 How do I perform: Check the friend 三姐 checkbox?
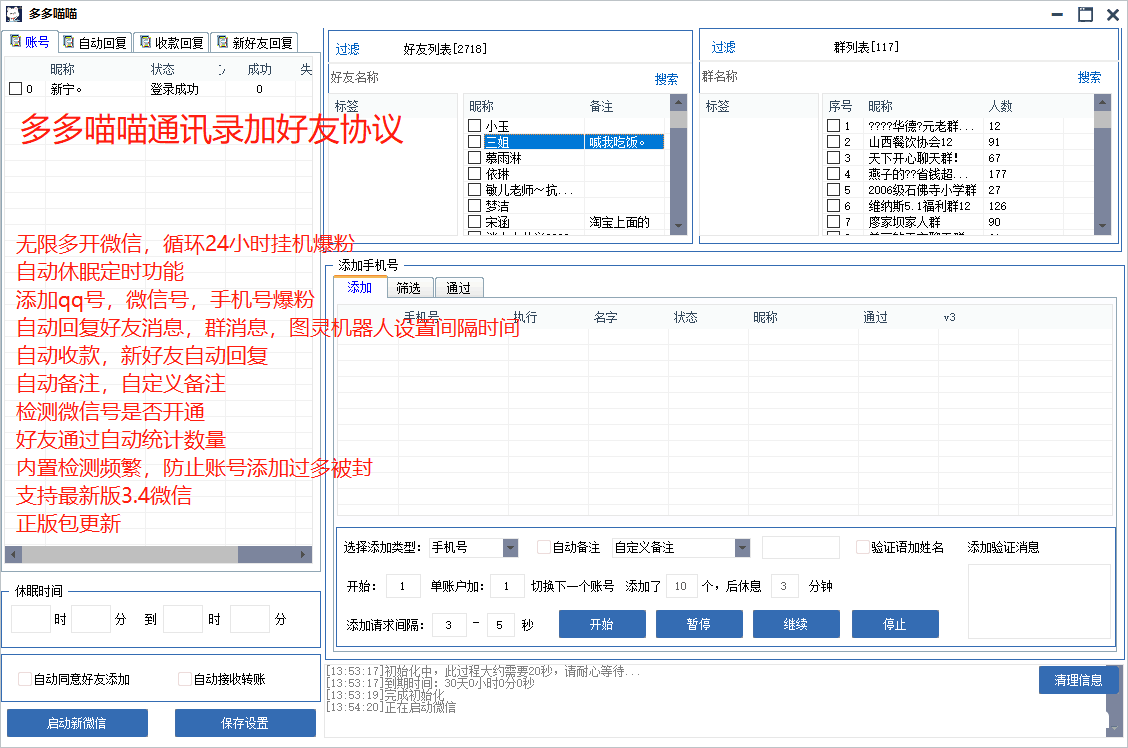click(474, 142)
